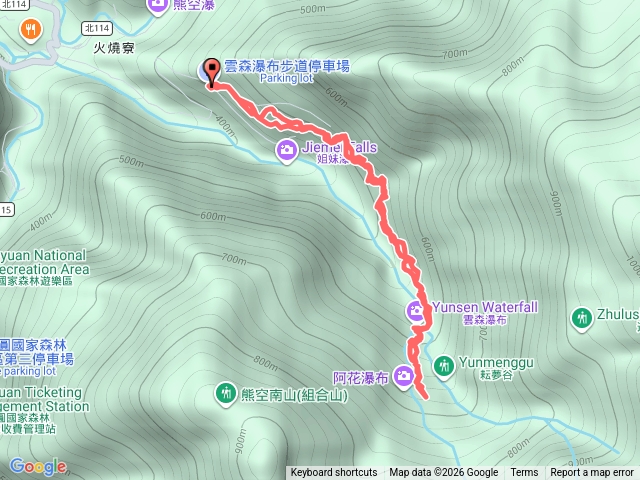Screen dimensions: 640x480
Task: Click the Google logo
Action: 38,466
